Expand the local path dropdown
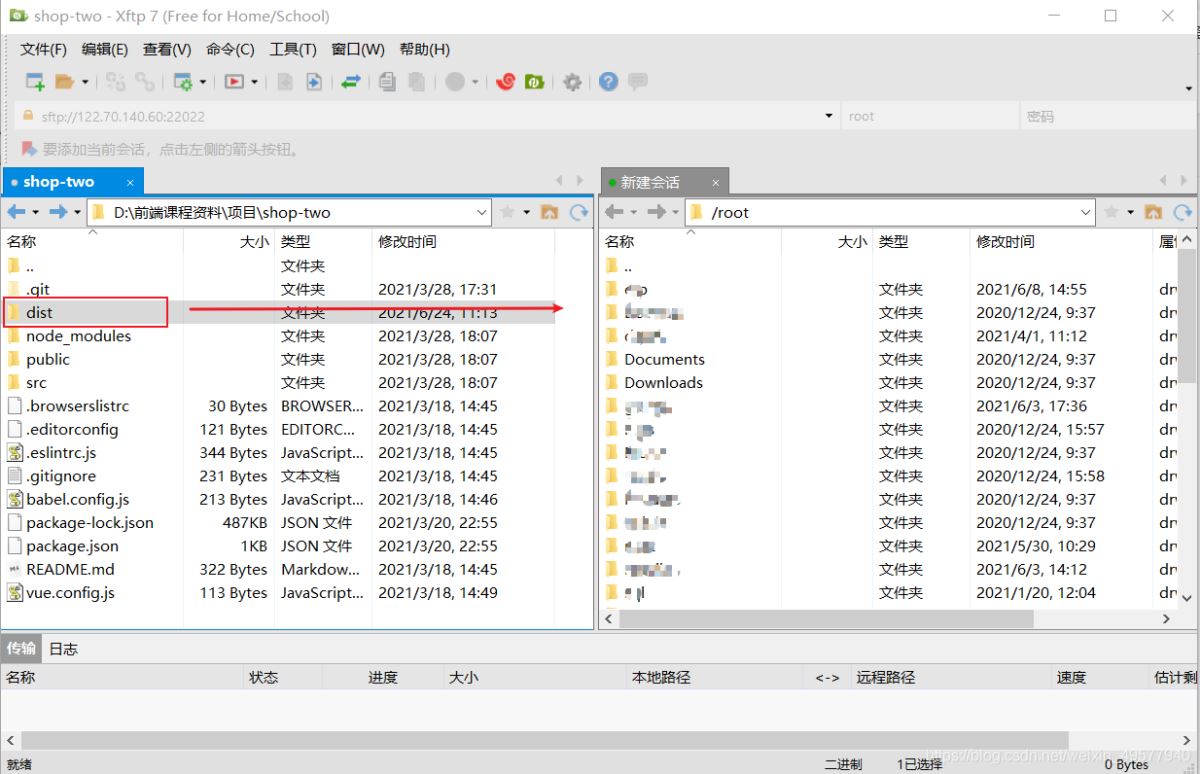1200x774 pixels. (482, 212)
